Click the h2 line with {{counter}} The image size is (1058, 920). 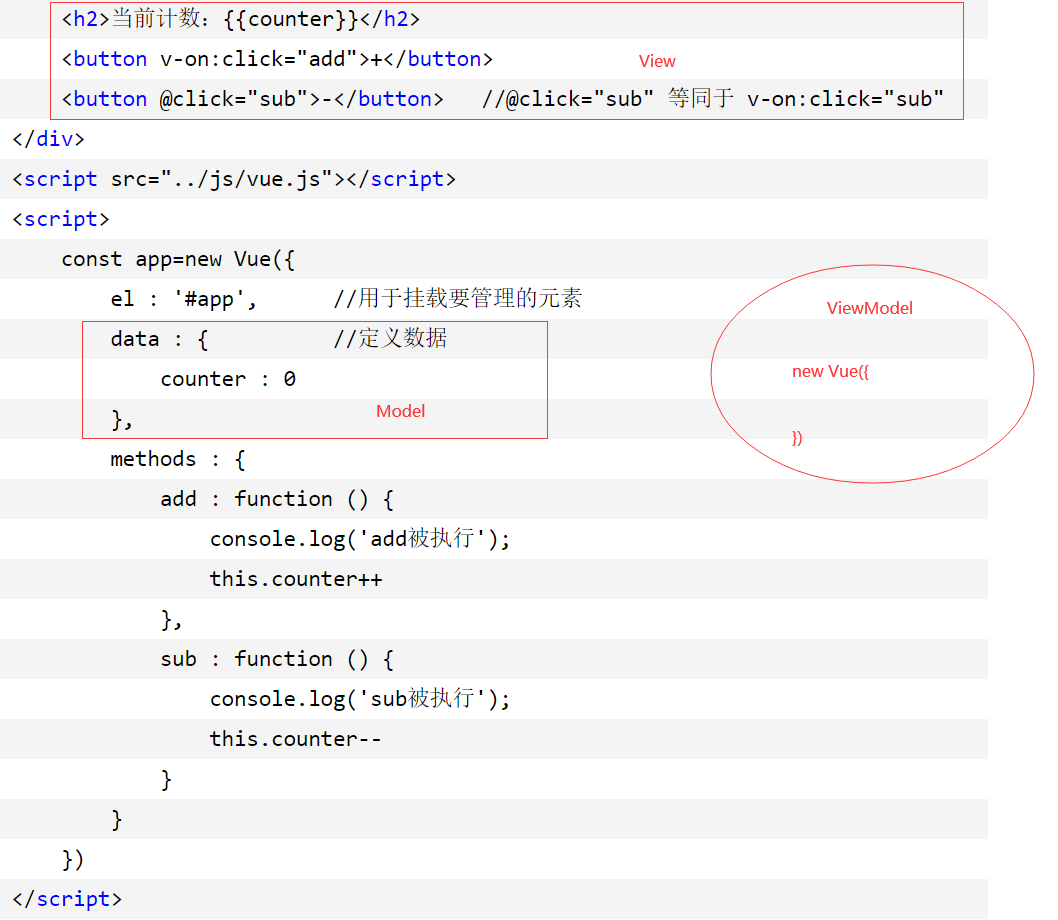tap(241, 19)
